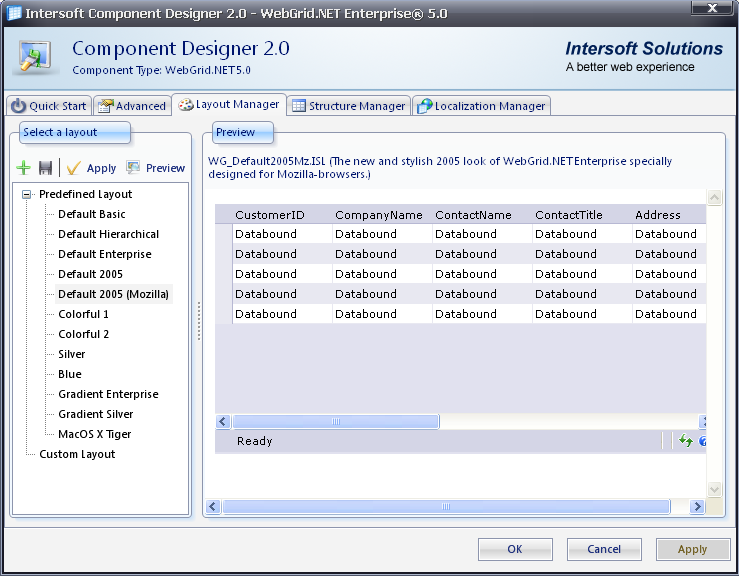Viewport: 739px width, 577px height.
Task: Click the Apply label in layout toolbar
Action: (101, 168)
